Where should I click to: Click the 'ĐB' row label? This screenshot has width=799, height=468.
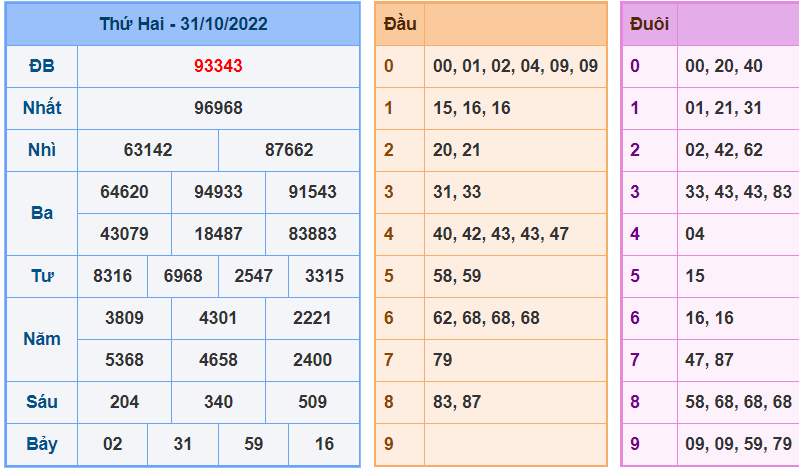[42, 66]
